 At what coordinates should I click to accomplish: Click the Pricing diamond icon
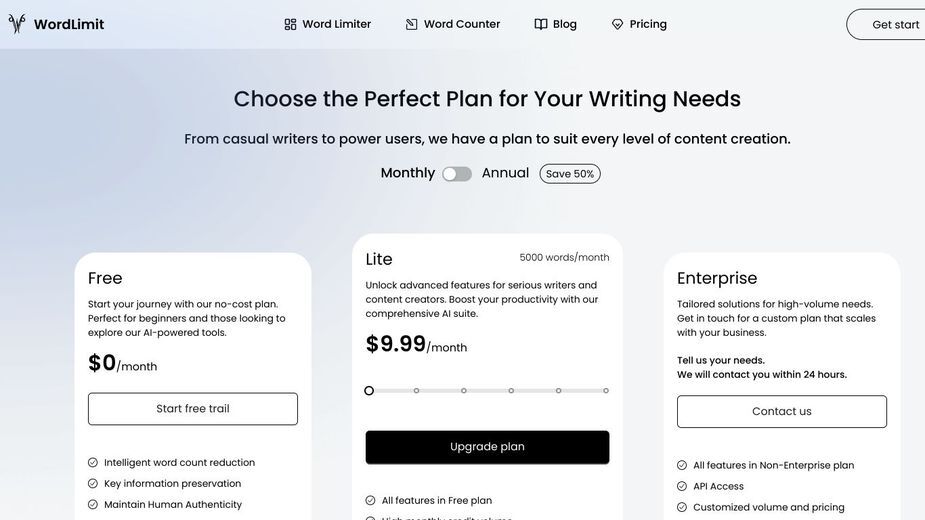point(617,24)
